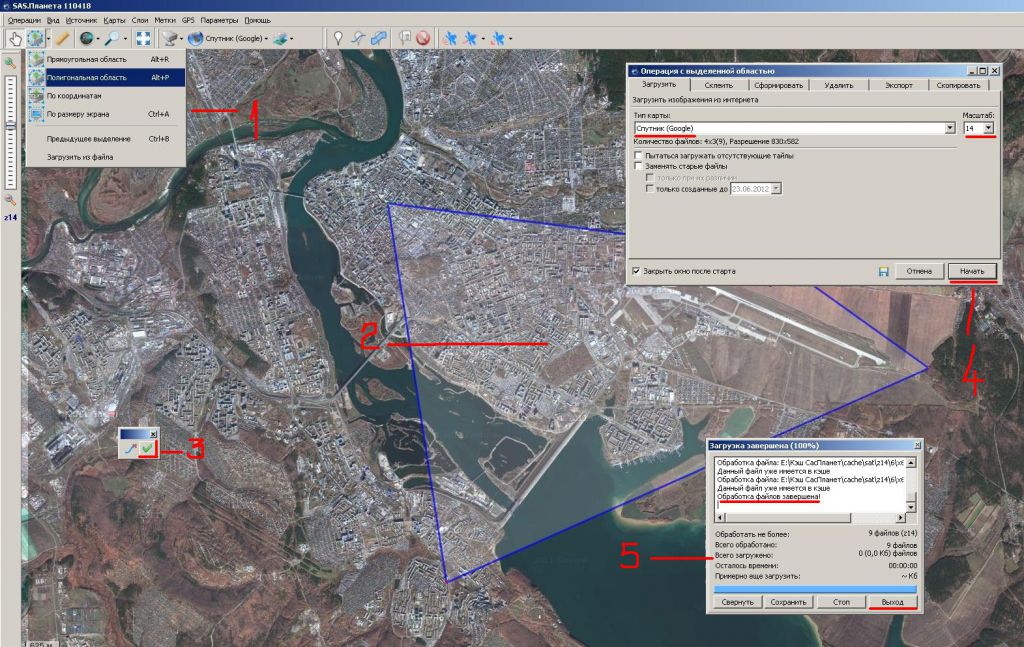Click the 'Выход' button in the download window
This screenshot has height=647, width=1024.
point(892,602)
